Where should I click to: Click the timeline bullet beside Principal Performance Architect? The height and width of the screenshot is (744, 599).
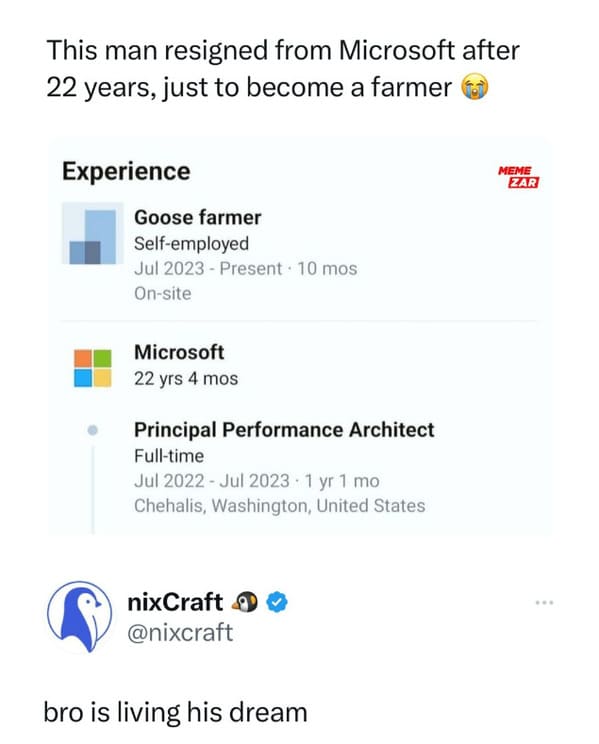pyautogui.click(x=93, y=430)
